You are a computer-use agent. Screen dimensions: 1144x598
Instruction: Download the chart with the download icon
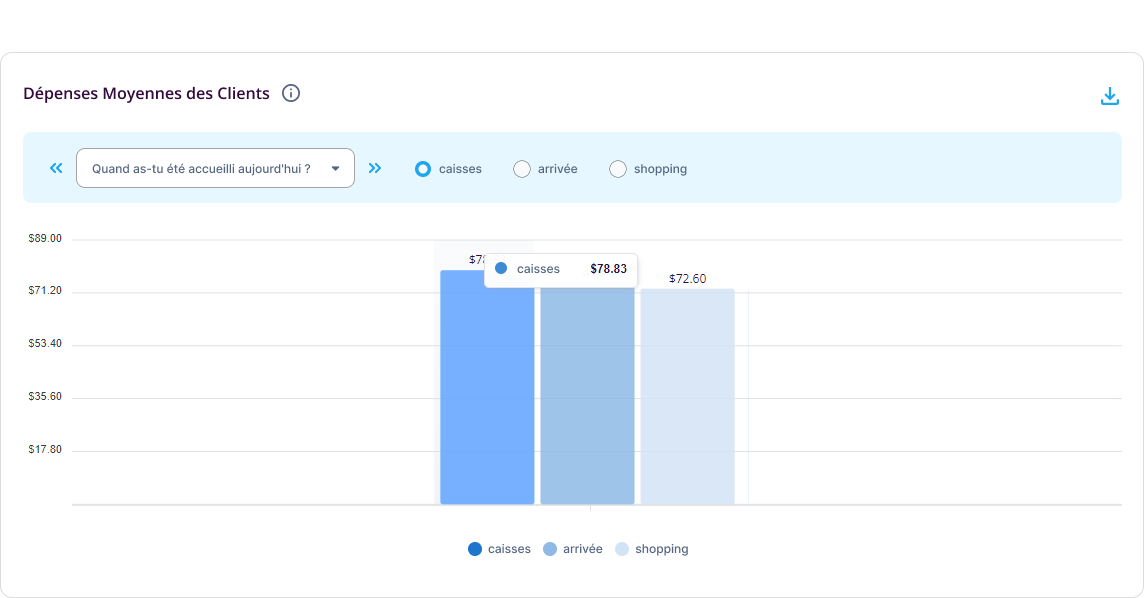click(1109, 96)
